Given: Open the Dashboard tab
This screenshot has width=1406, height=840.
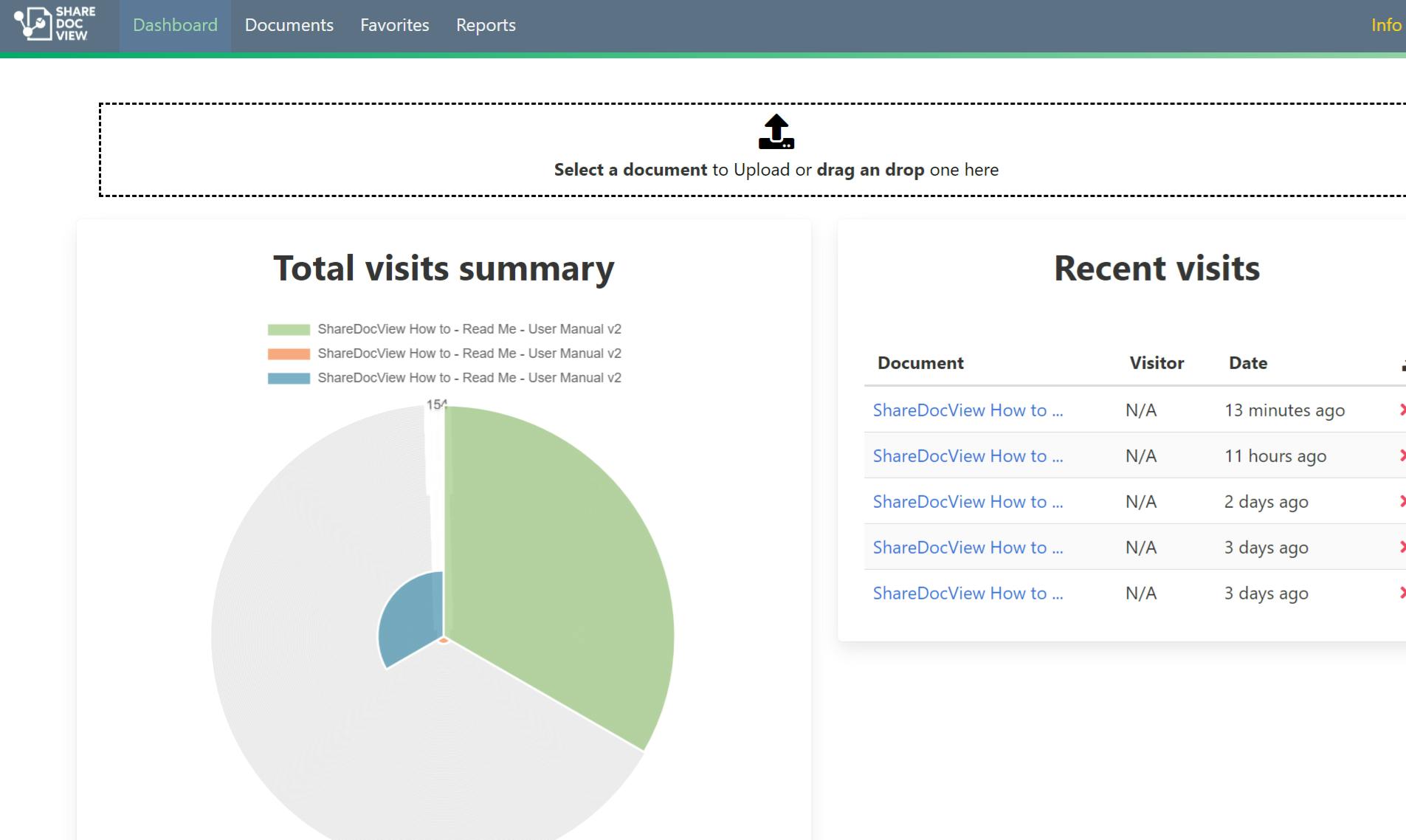Looking at the screenshot, I should (175, 25).
